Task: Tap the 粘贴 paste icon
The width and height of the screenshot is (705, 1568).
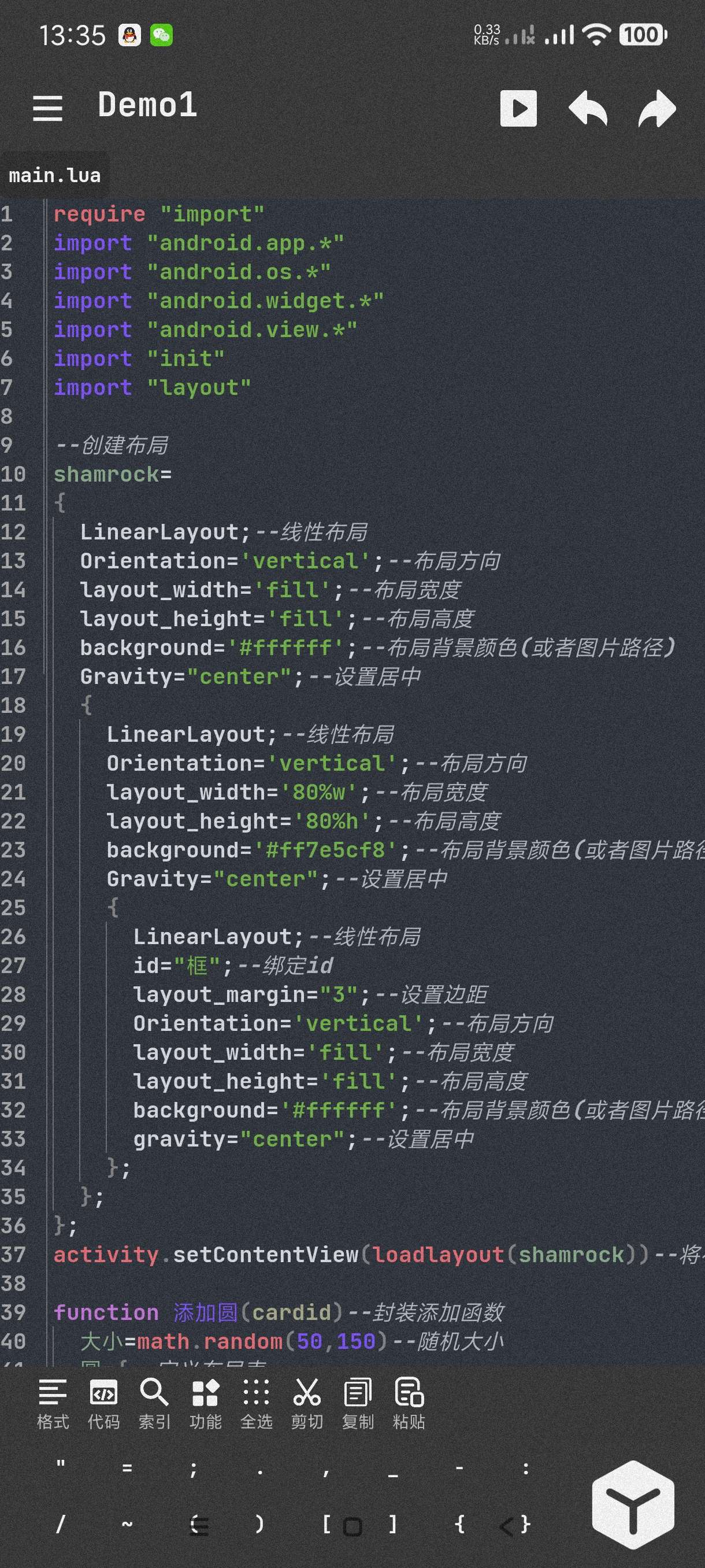Action: pyautogui.click(x=409, y=1404)
